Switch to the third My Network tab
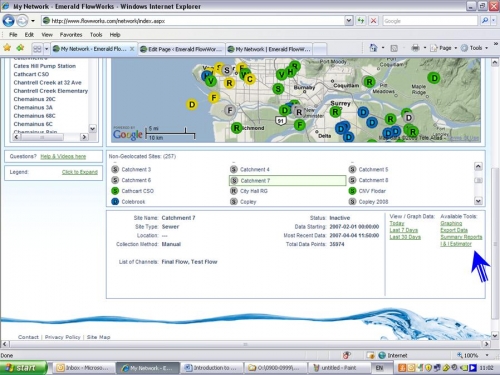 pyautogui.click(x=269, y=49)
